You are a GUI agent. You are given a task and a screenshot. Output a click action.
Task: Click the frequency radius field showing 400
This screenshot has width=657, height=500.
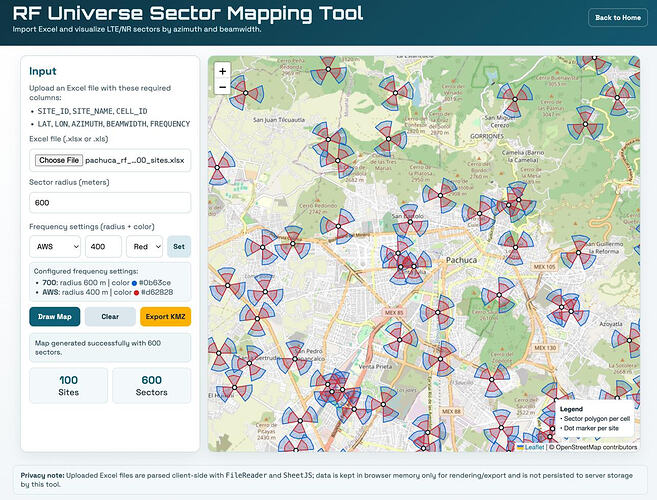103,246
